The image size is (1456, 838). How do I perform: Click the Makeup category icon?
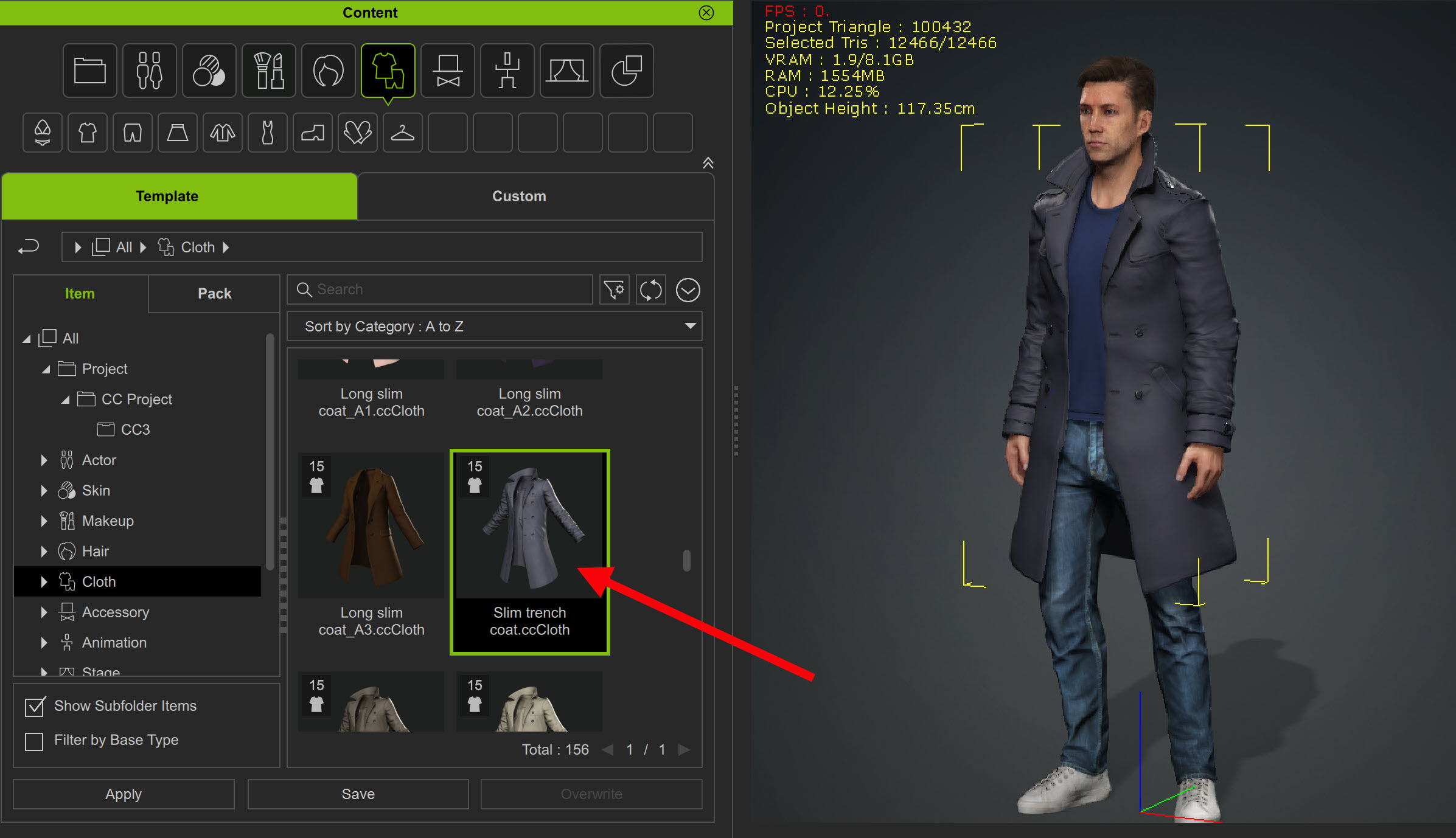[x=268, y=71]
